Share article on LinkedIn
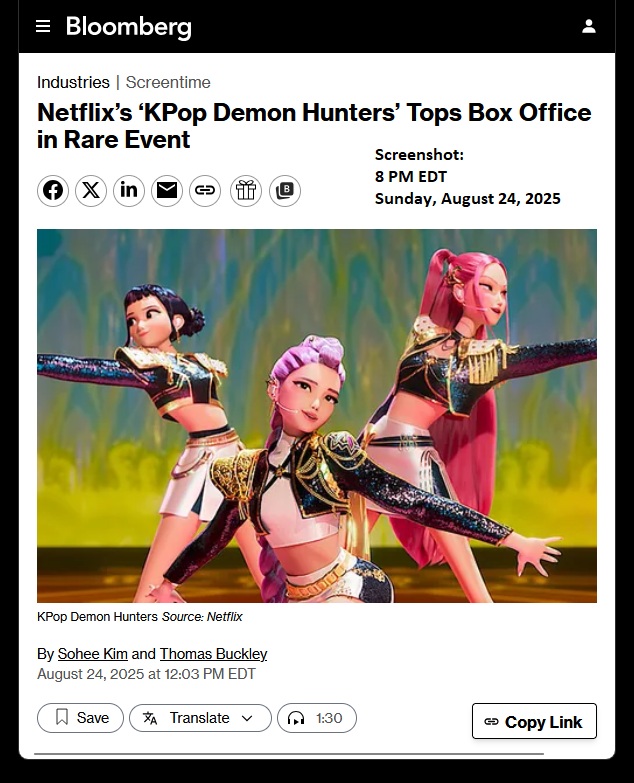Image resolution: width=634 pixels, height=783 pixels. (129, 190)
